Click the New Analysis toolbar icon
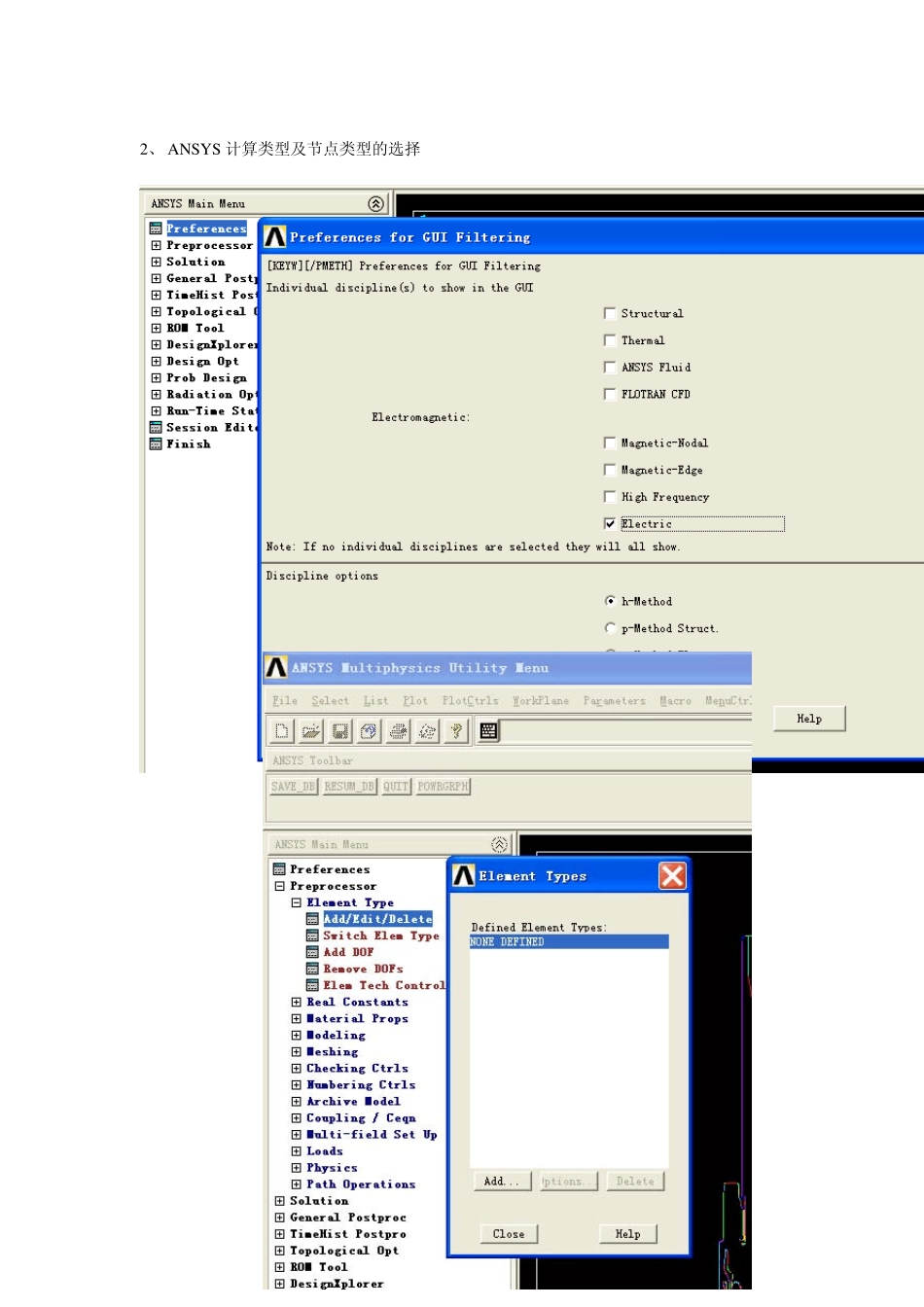This screenshot has width=924, height=1307. point(282,731)
